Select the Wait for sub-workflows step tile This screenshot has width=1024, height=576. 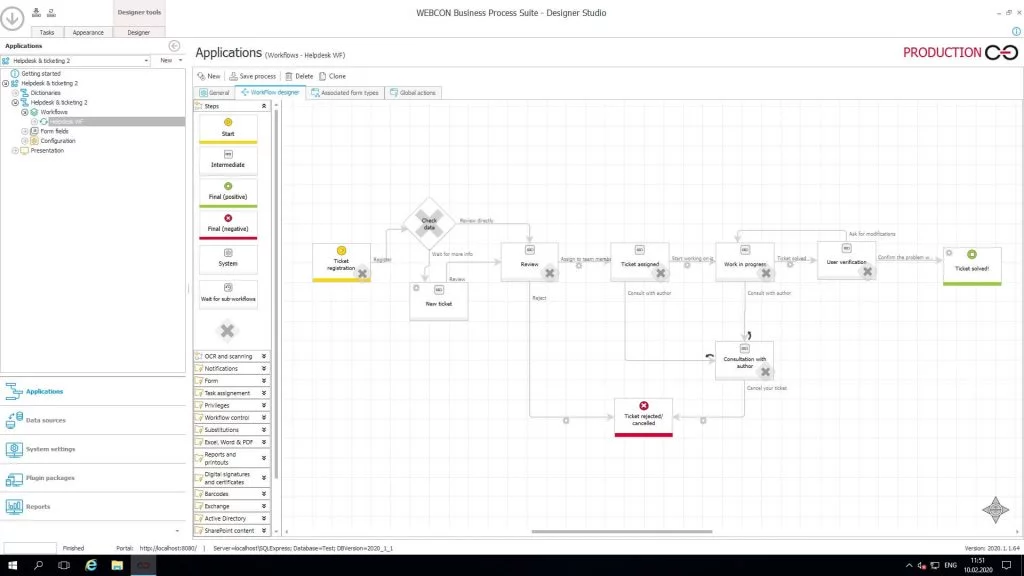pyautogui.click(x=228, y=293)
